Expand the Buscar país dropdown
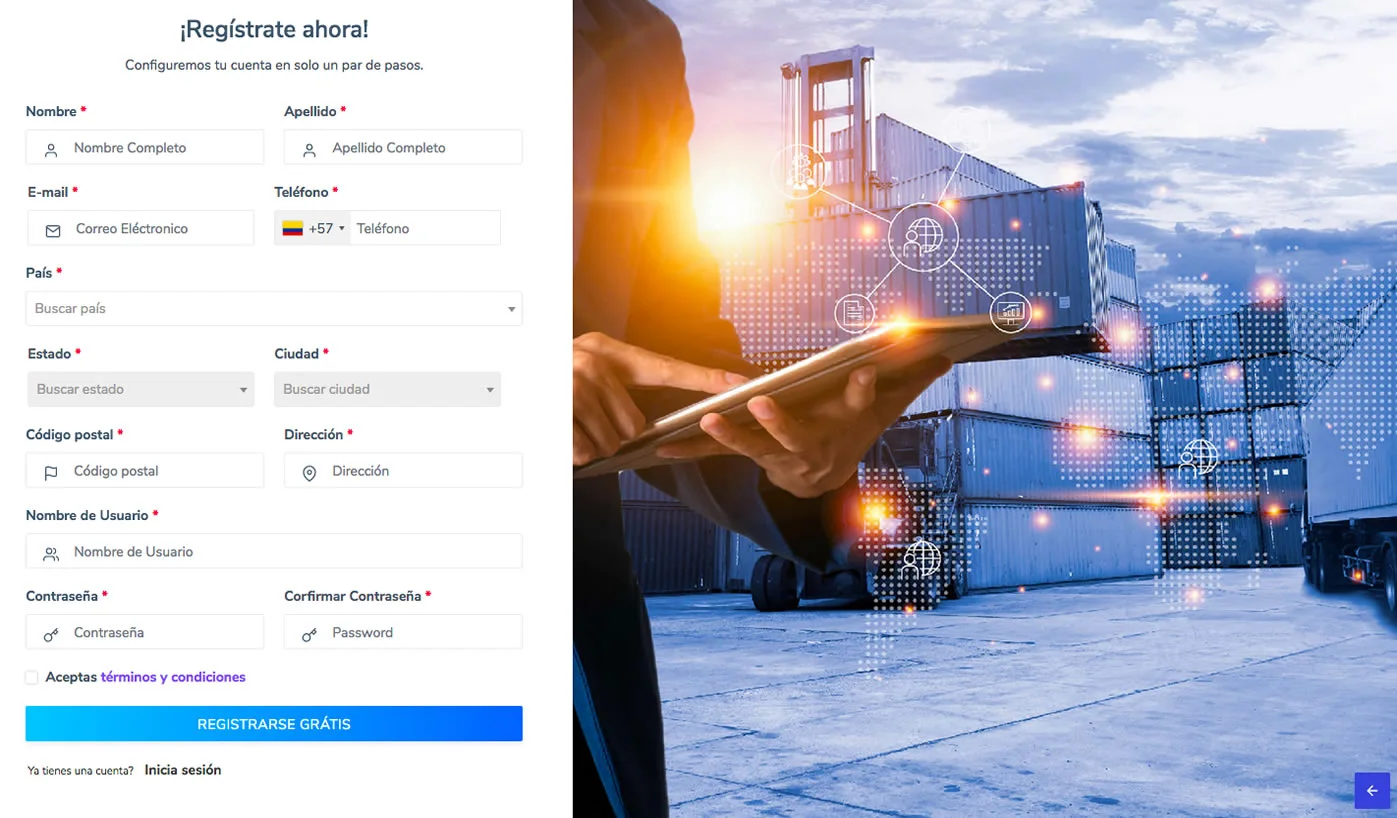This screenshot has height=818, width=1397. click(274, 308)
